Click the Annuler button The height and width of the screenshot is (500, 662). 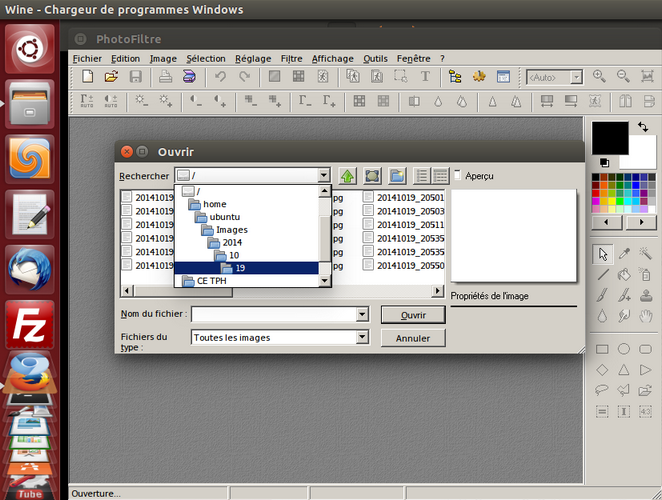413,338
